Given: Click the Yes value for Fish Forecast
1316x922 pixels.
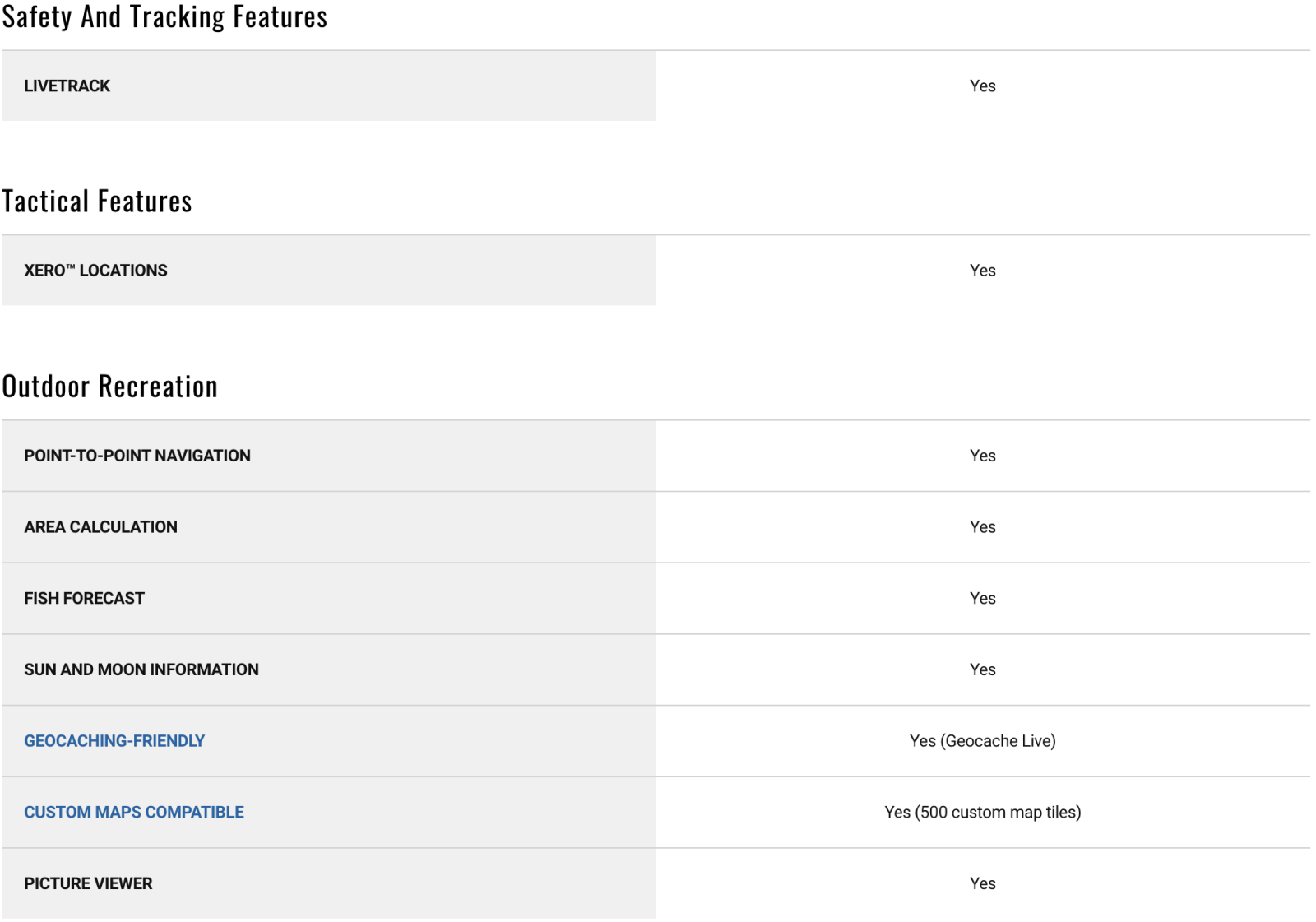Looking at the screenshot, I should [982, 599].
